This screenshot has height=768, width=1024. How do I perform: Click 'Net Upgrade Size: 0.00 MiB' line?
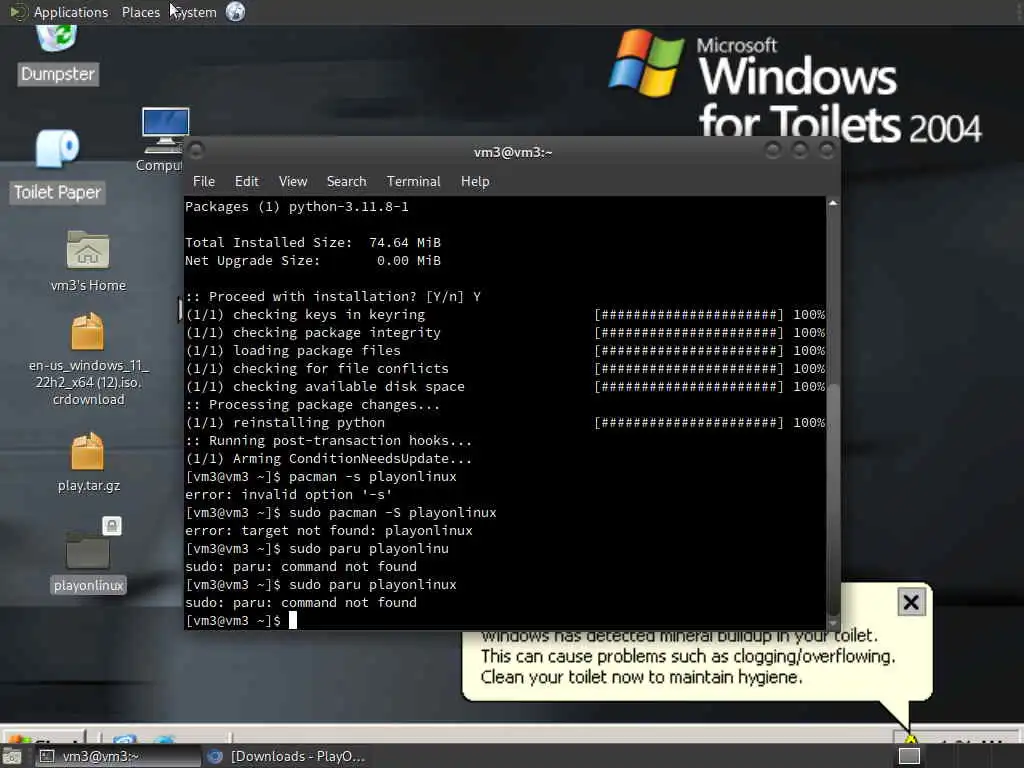pyautogui.click(x=313, y=261)
